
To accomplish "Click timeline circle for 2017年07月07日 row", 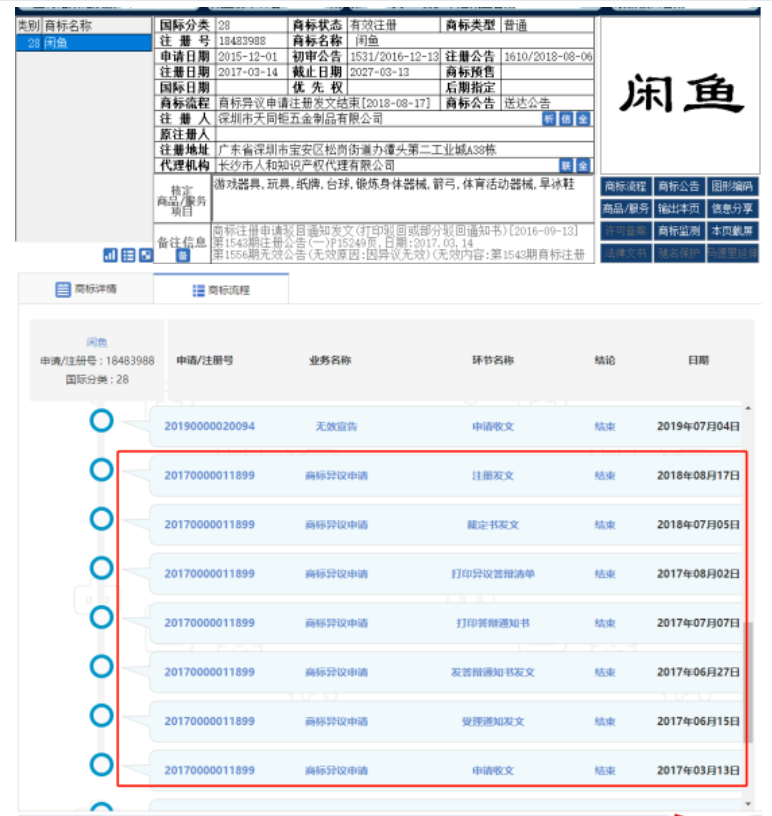I will tap(102, 617).
